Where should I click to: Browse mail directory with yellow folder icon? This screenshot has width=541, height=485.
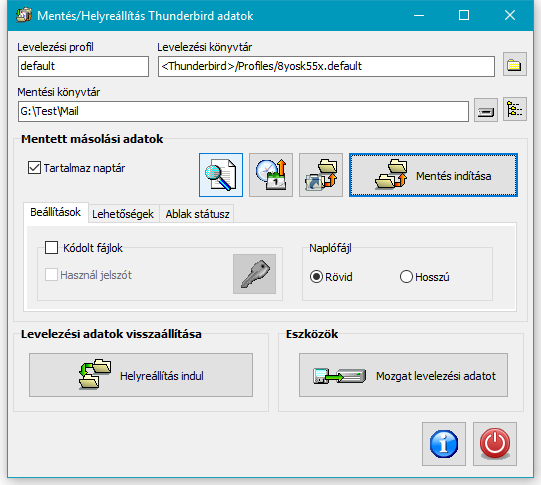click(514, 65)
